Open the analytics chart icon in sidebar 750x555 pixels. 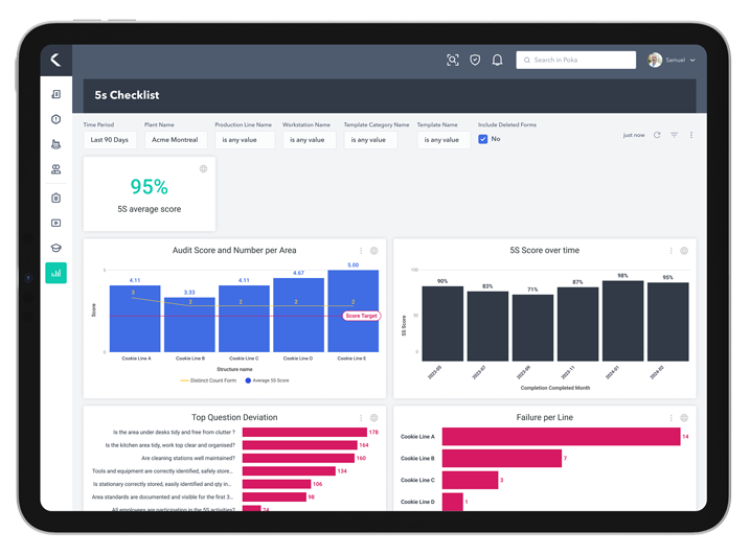[56, 272]
